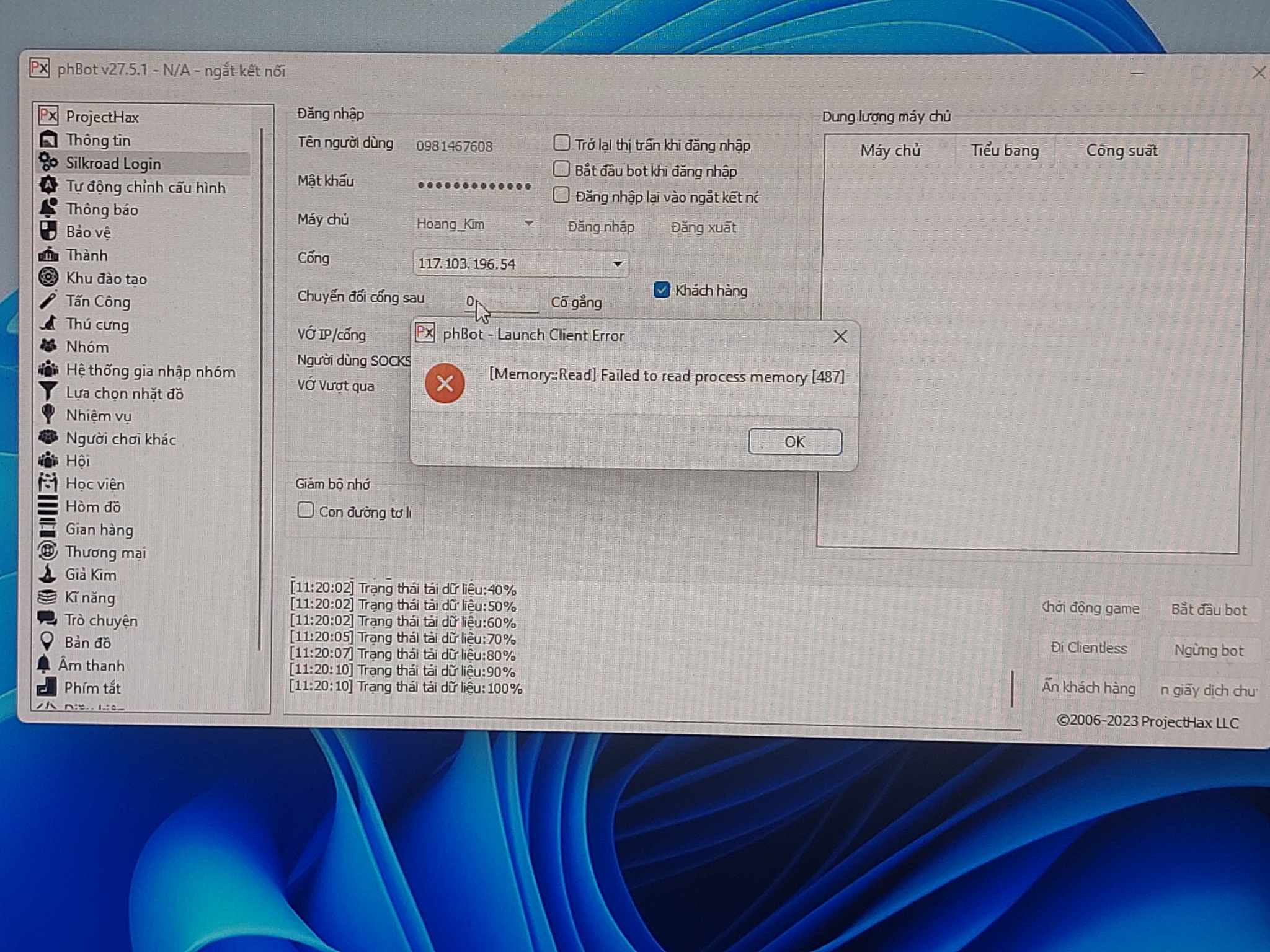Open Bản đồ map pin icon
This screenshot has width=1270, height=952.
click(x=47, y=641)
